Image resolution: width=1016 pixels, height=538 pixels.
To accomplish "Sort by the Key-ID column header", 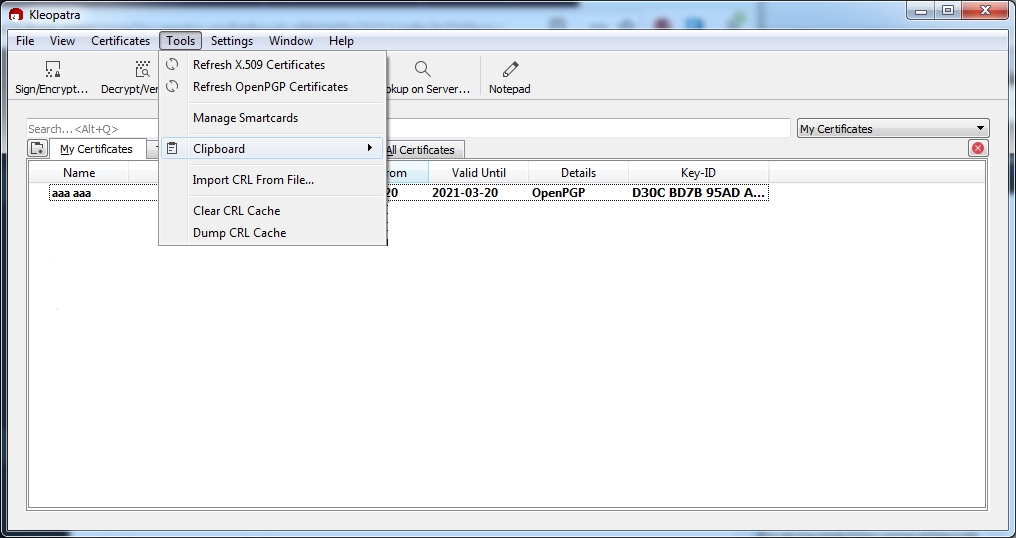I will [698, 173].
